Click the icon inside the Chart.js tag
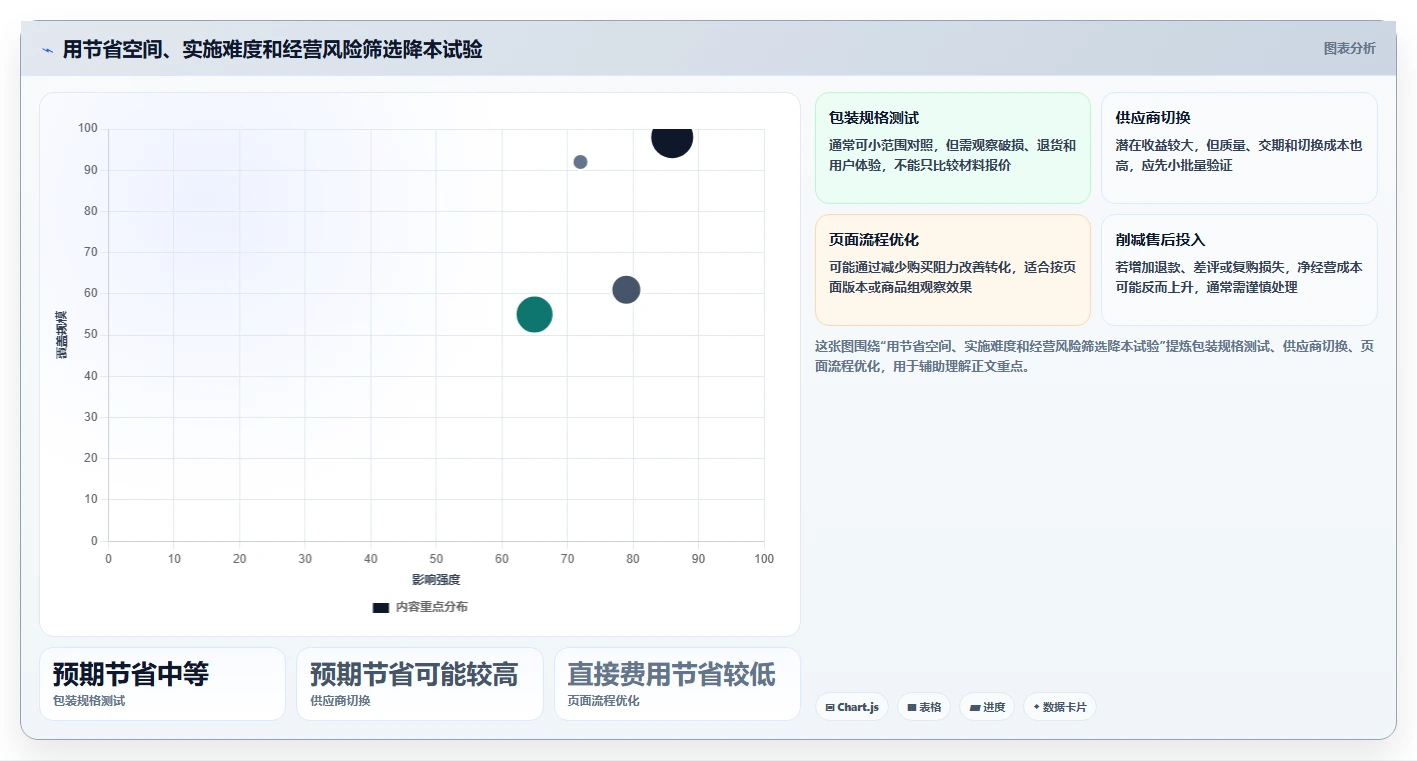Image resolution: width=1417 pixels, height=761 pixels. 830,707
